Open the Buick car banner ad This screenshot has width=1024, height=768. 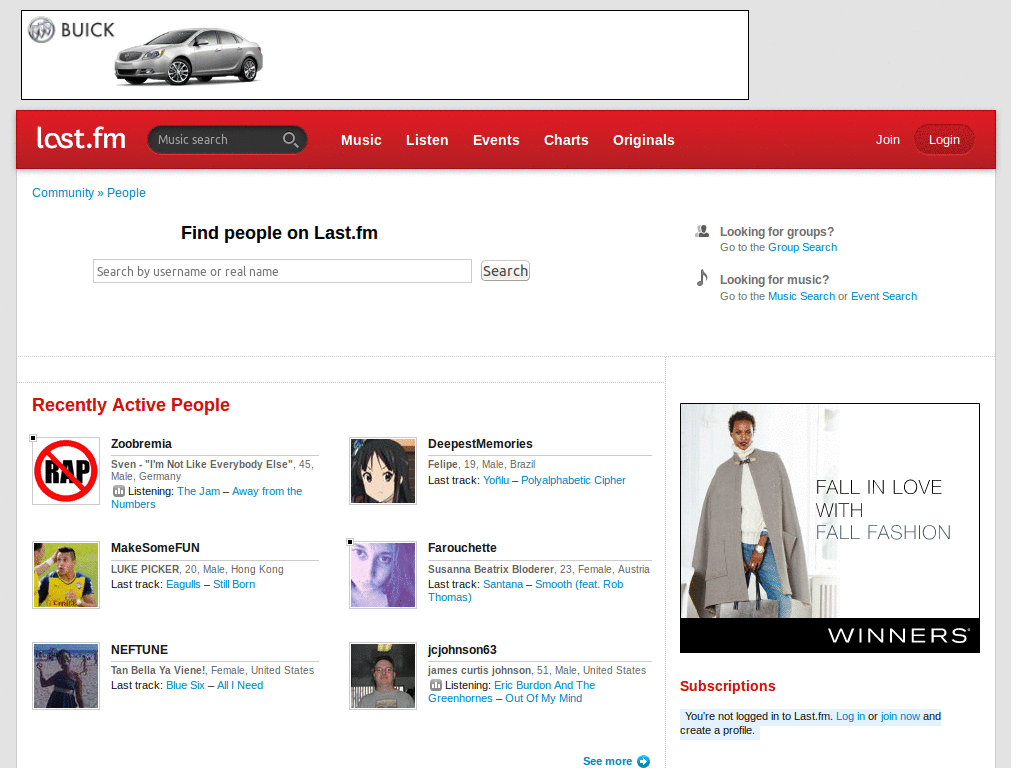tap(385, 55)
